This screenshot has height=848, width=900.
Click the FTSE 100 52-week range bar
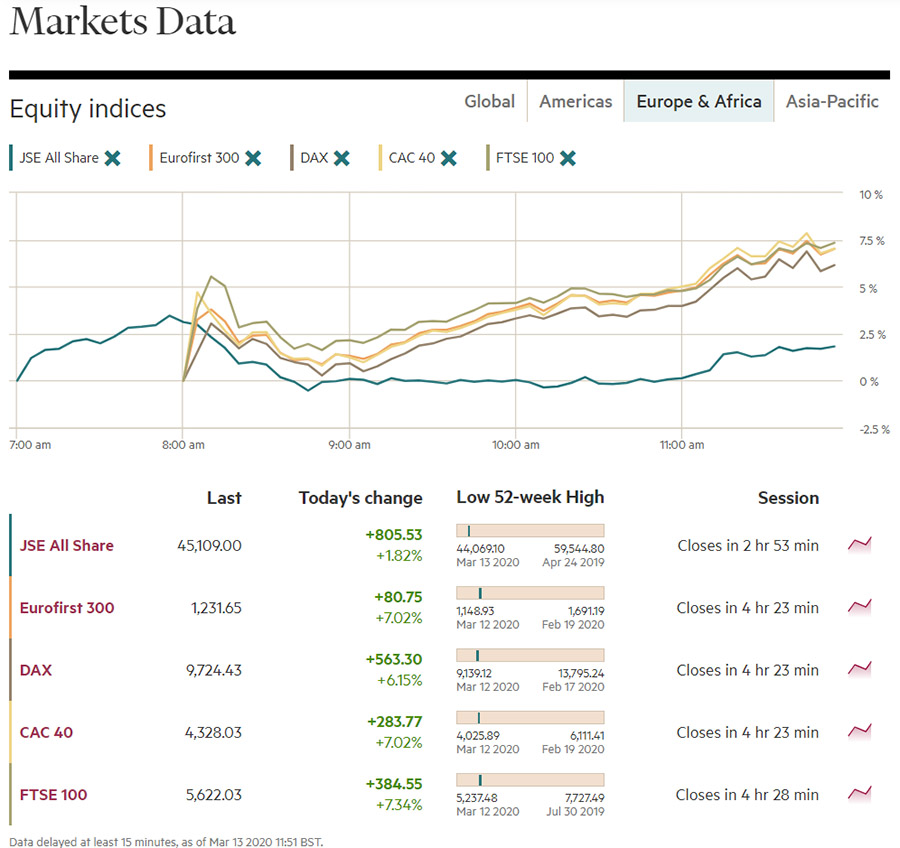tap(530, 780)
